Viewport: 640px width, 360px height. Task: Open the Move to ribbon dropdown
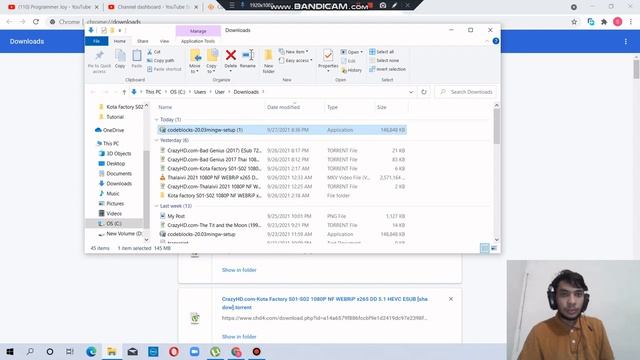tap(195, 61)
